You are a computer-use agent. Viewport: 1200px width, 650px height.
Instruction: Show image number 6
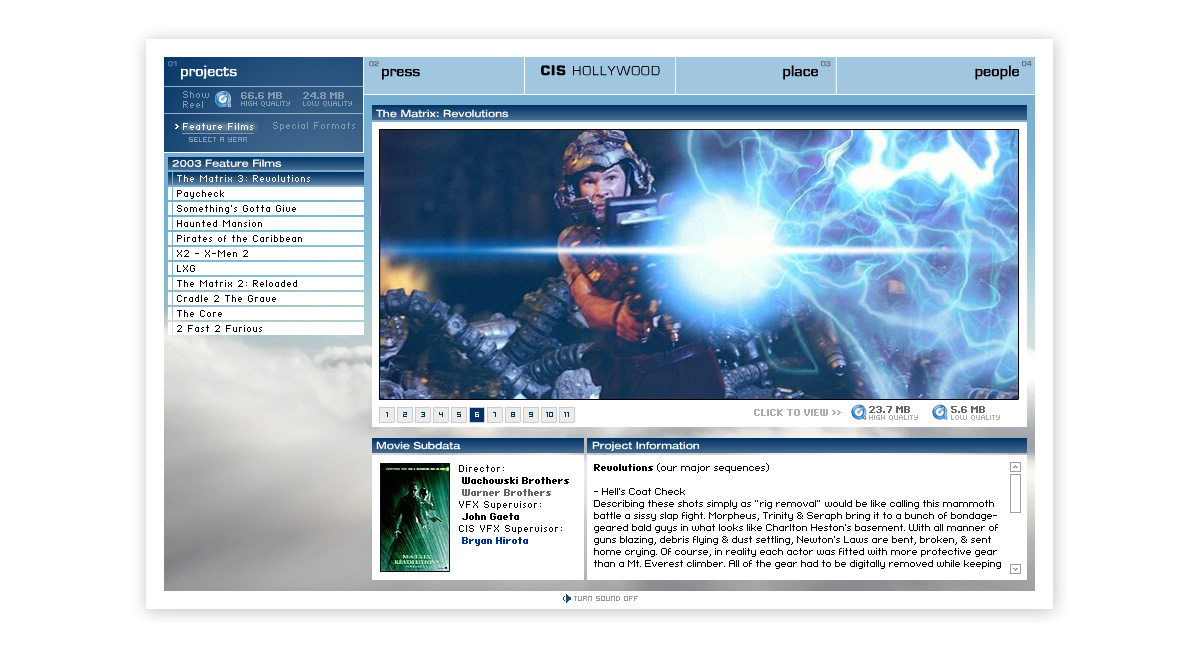(x=477, y=415)
